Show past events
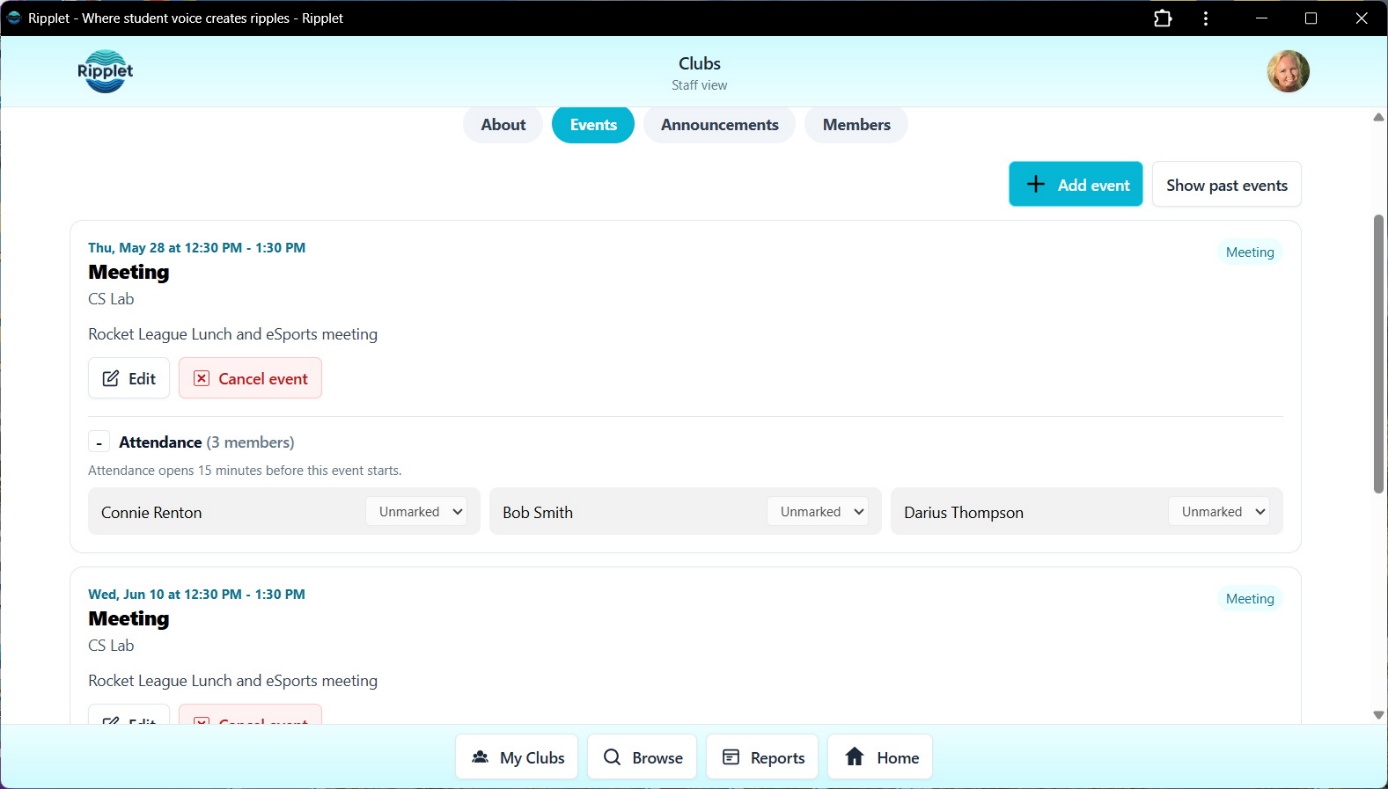Viewport: 1388px width, 789px height. tap(1227, 184)
